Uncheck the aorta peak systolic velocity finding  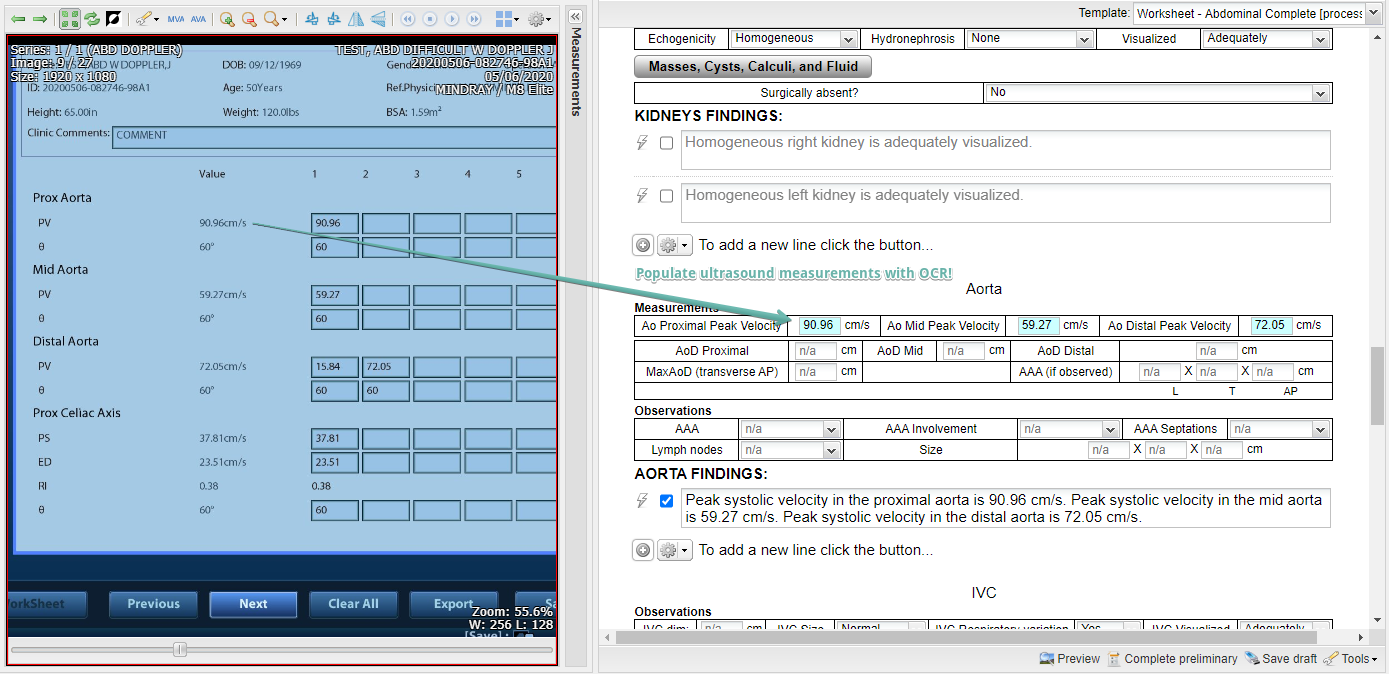point(666,501)
